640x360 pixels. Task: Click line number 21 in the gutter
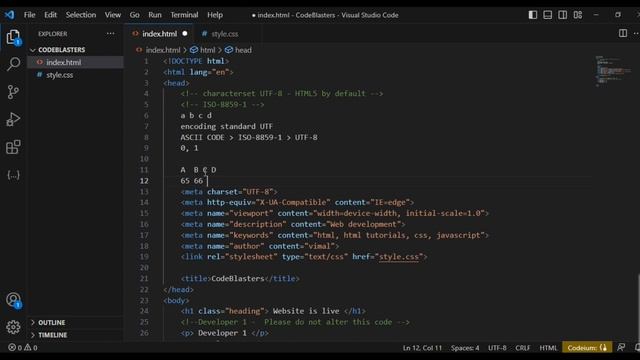[x=144, y=278]
